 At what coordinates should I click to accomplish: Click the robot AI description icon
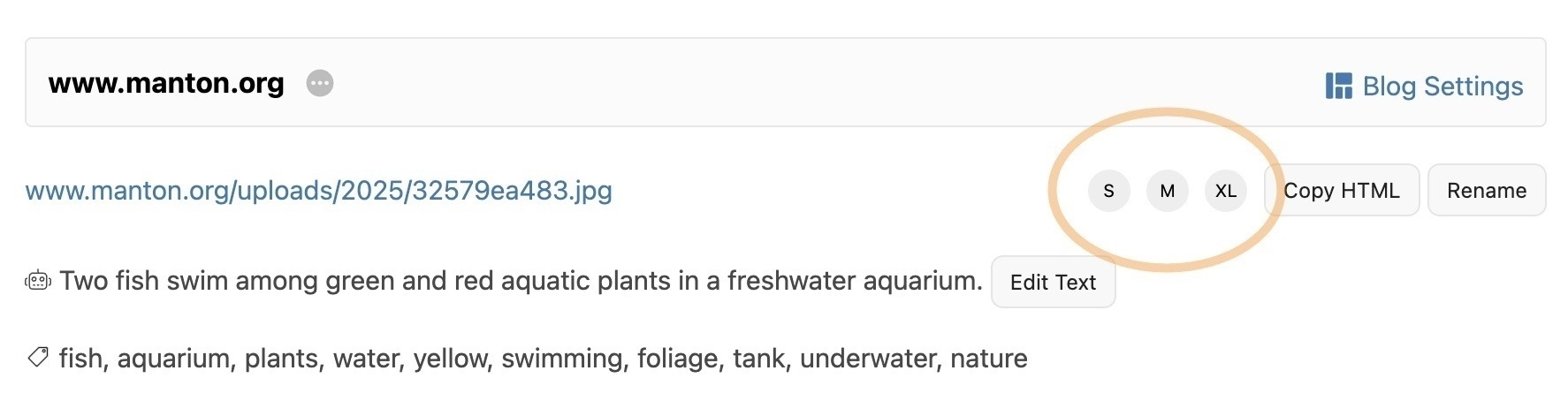(x=38, y=281)
